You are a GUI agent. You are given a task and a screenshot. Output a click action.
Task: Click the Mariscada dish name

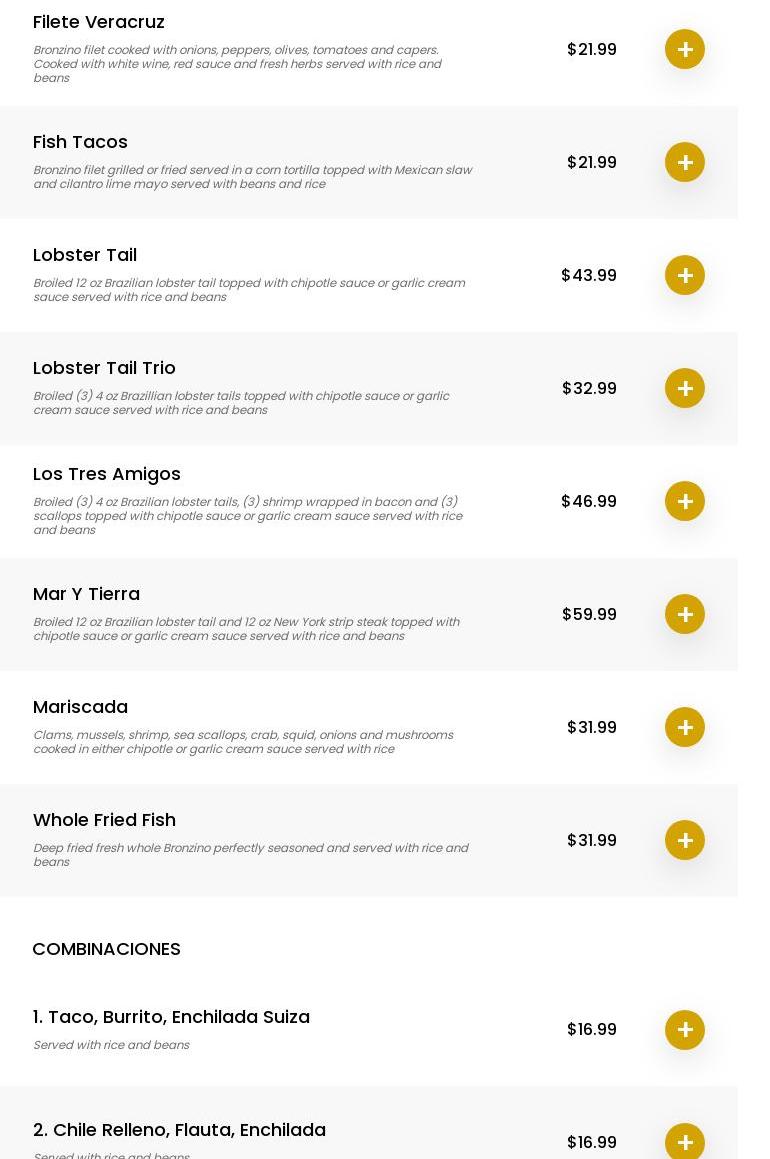pyautogui.click(x=80, y=707)
